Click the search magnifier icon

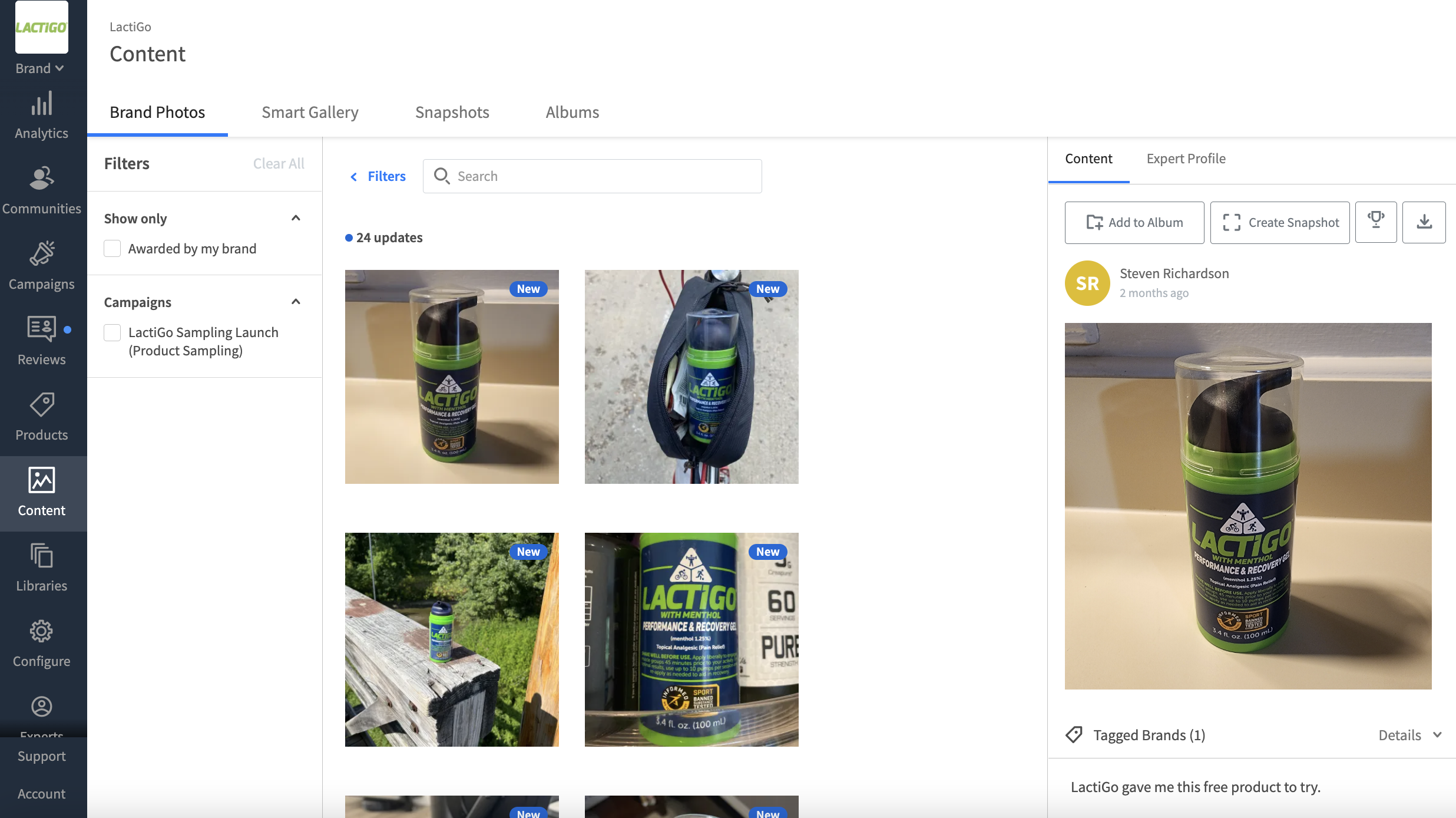pos(442,176)
